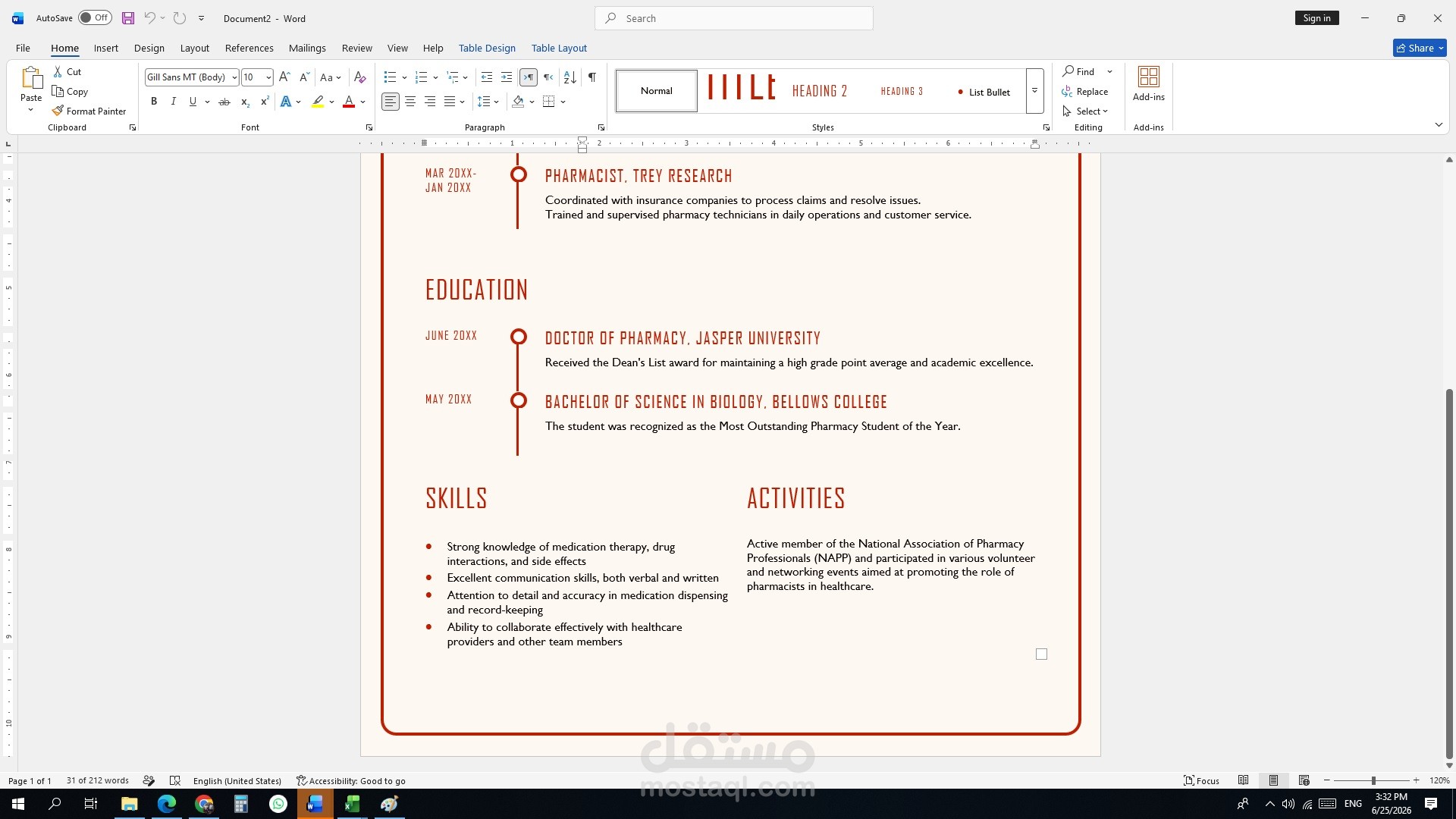Click zoom out minus in status bar
Screen dimensions: 1456x819
pyautogui.click(x=1327, y=780)
